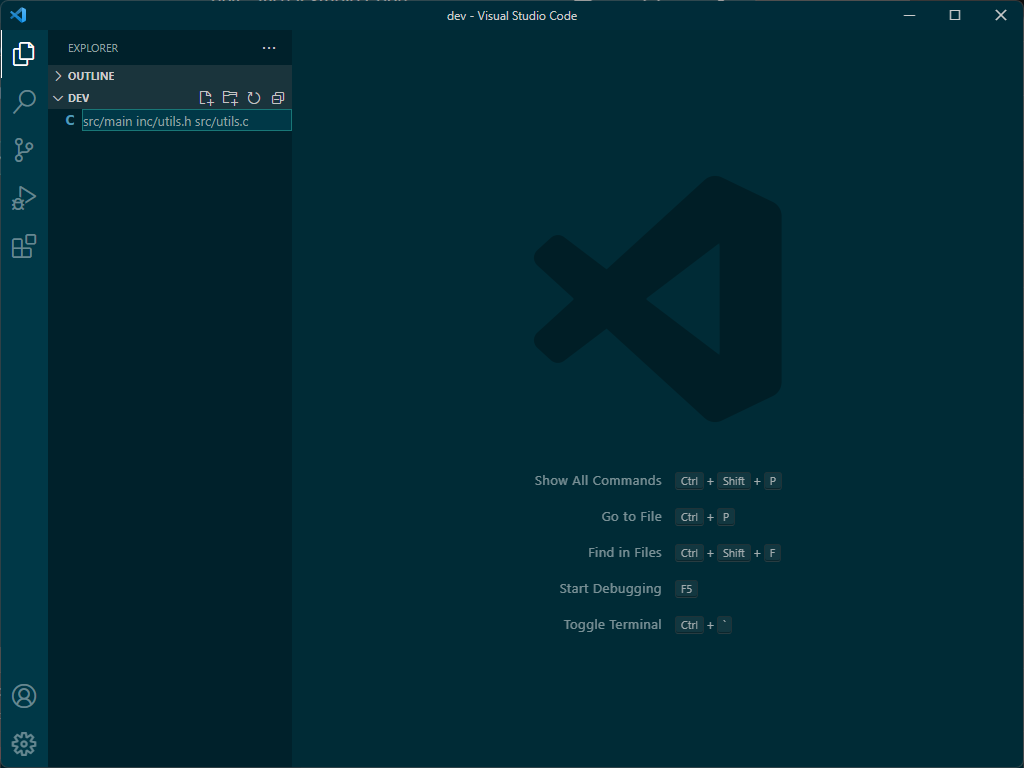Expand the OUTLINE section
The height and width of the screenshot is (768, 1024).
coord(60,75)
